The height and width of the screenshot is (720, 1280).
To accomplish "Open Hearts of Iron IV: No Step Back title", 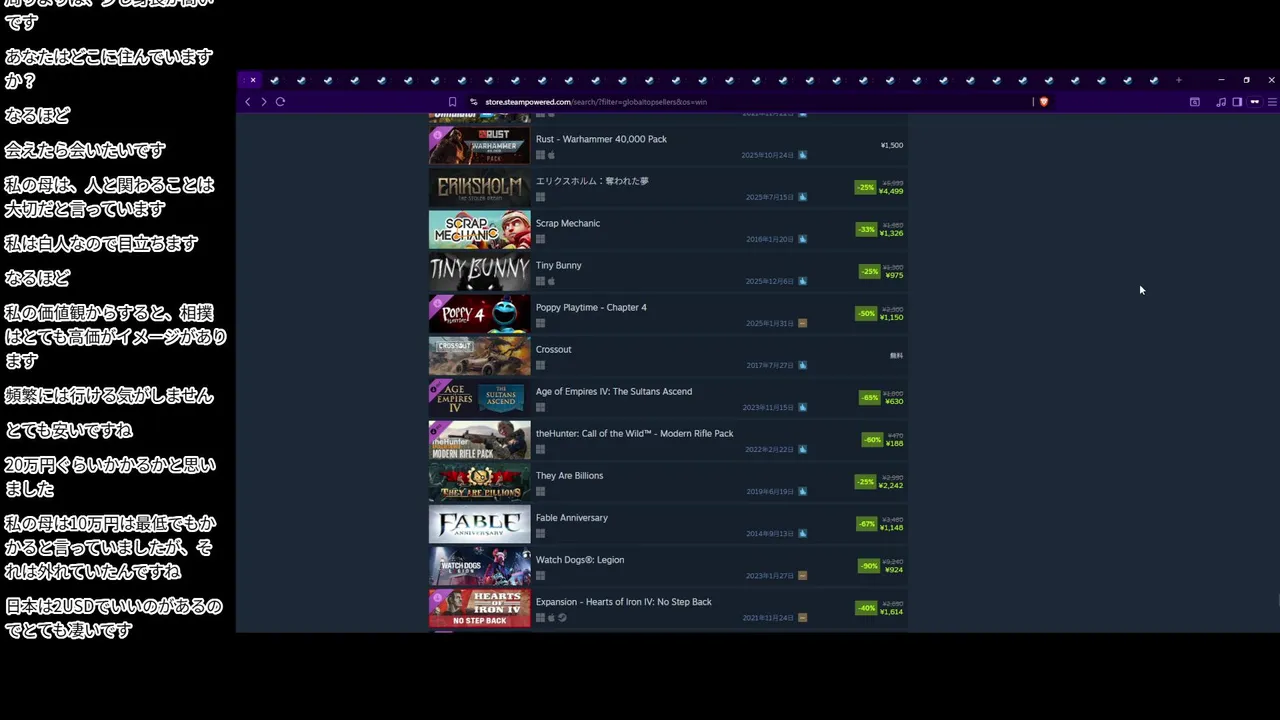I will pos(624,601).
